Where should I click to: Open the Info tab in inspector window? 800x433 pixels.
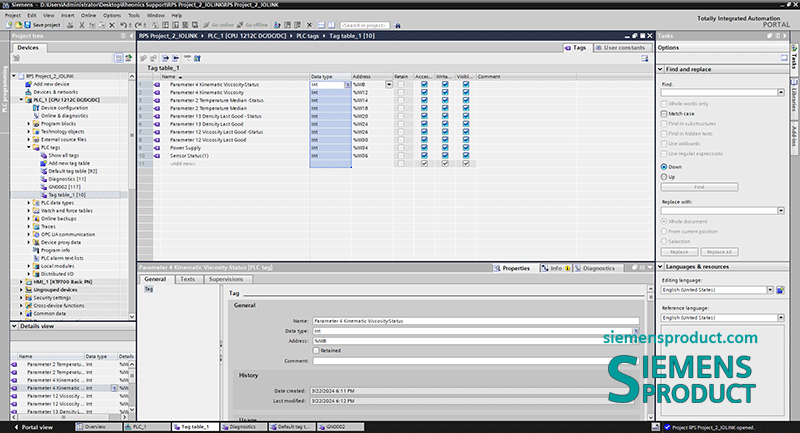556,268
